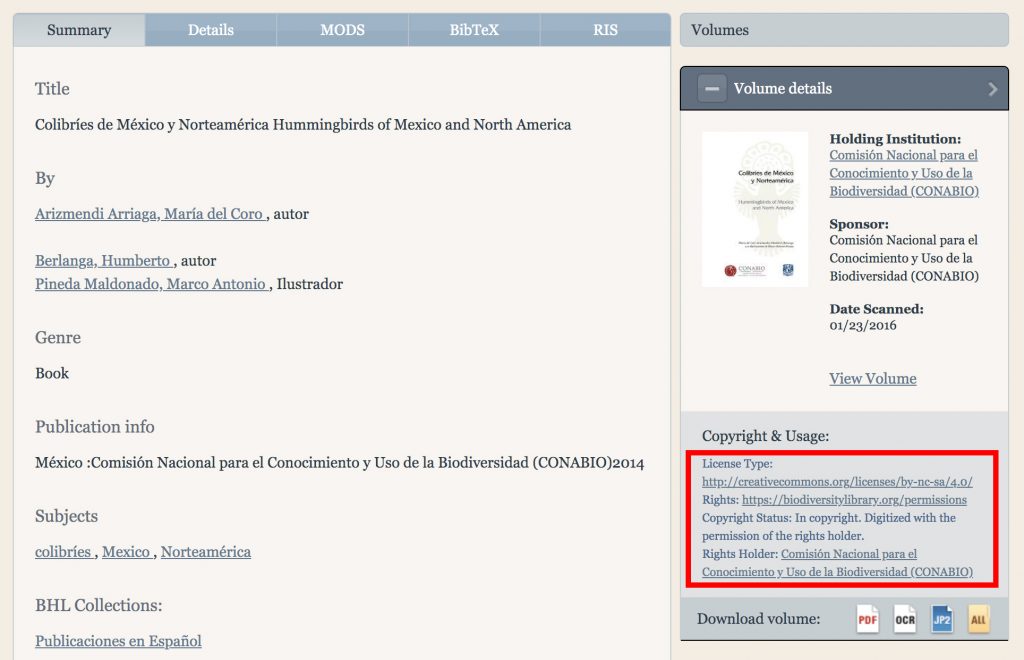Viewport: 1024px width, 660px height.
Task: Open the Volumes panel header
Action: [844, 30]
